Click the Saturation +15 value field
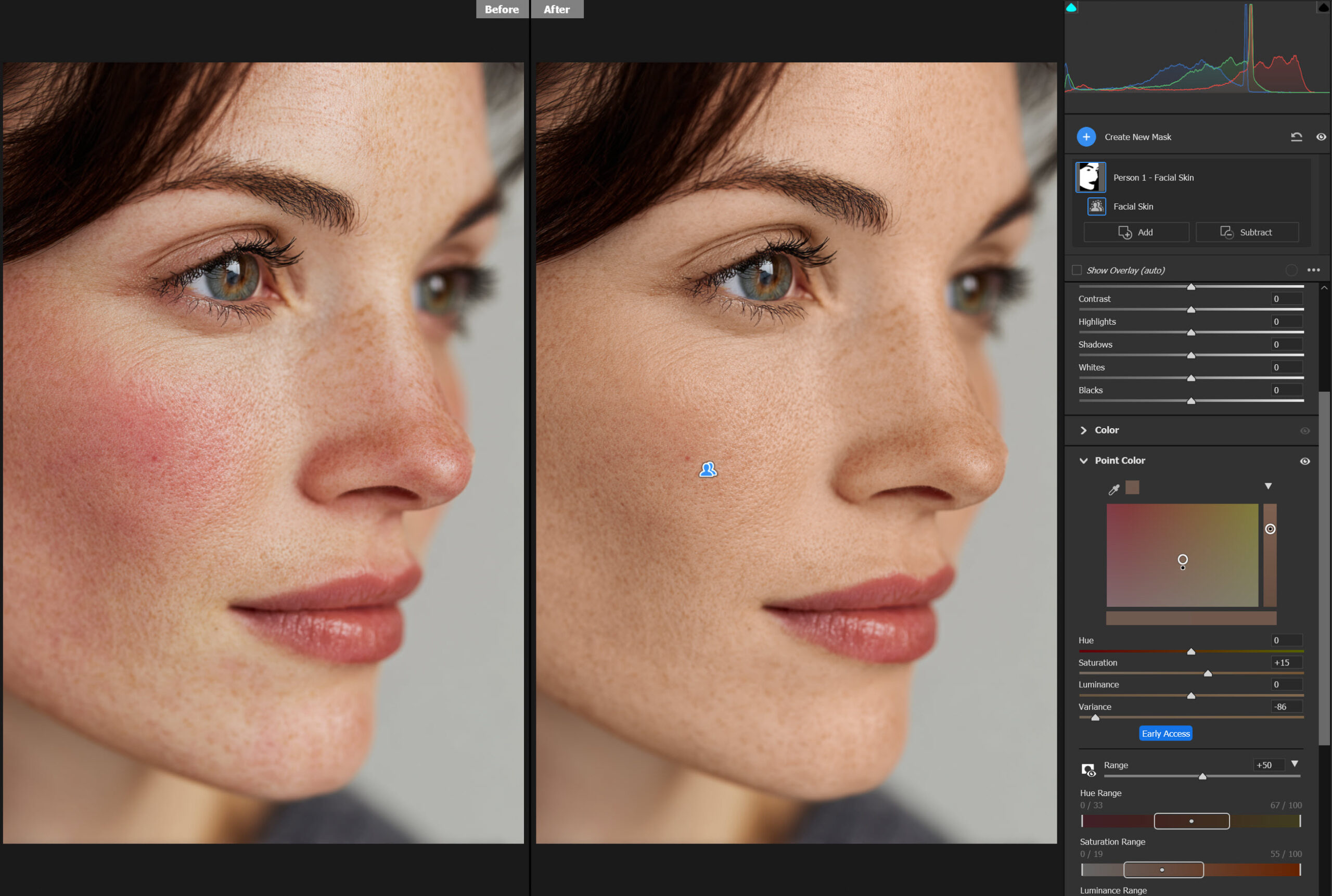The width and height of the screenshot is (1332, 896). 1286,662
